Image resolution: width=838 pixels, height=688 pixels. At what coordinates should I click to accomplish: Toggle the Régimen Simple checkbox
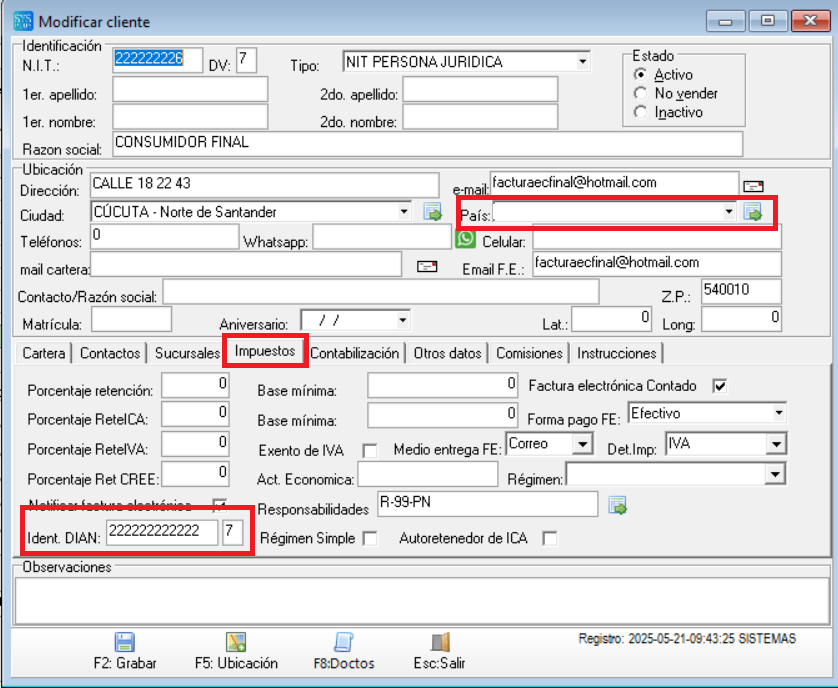pos(369,538)
